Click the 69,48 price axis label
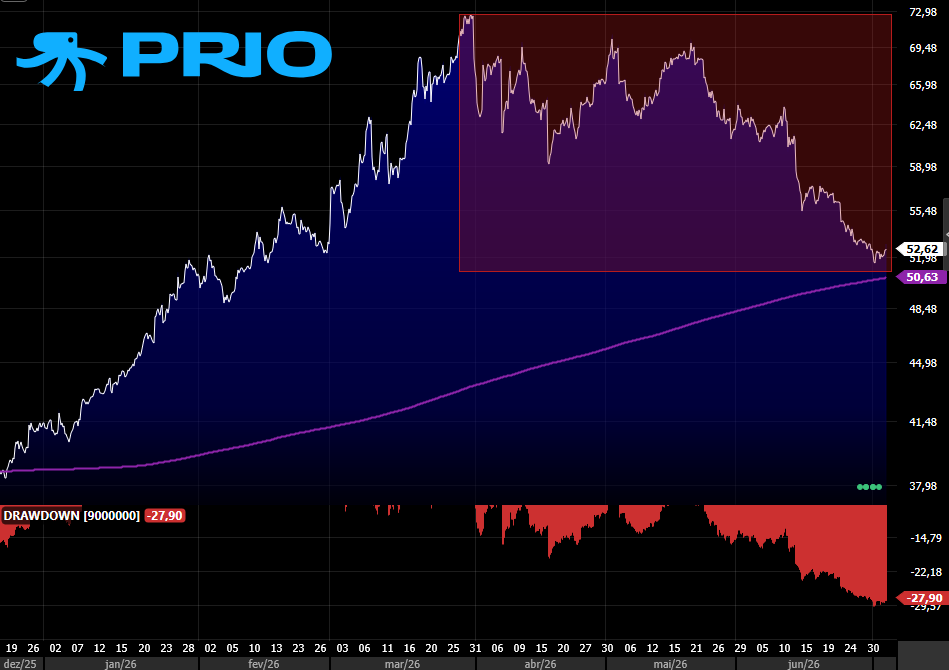 tap(923, 48)
